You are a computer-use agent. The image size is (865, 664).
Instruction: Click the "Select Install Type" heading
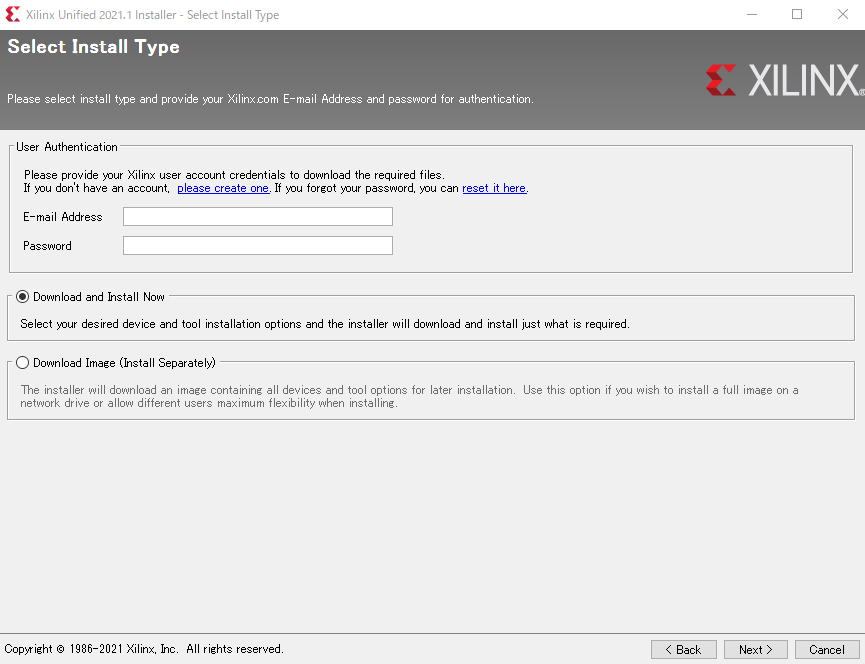94,47
